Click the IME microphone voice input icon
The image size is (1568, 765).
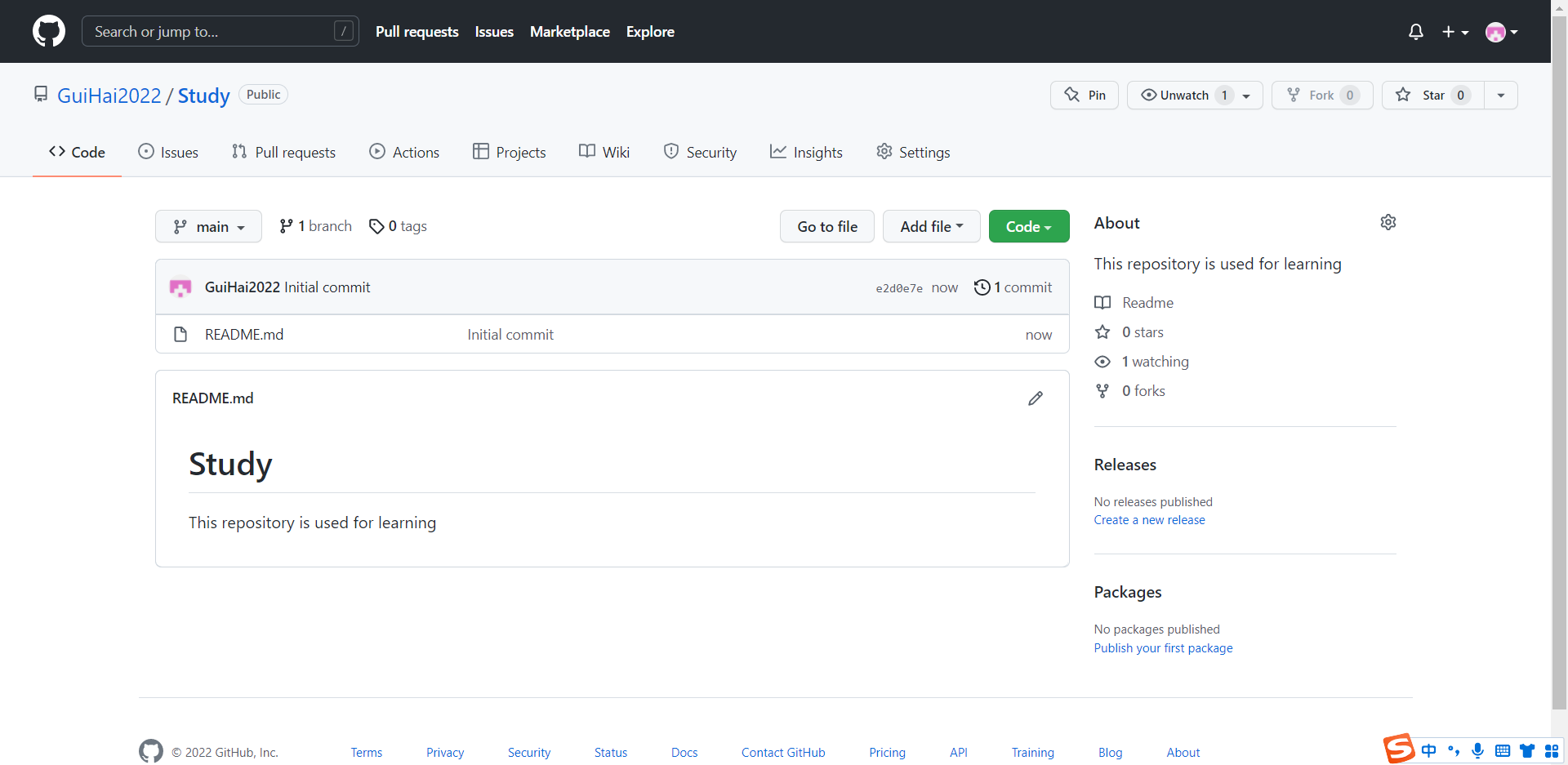pos(1477,750)
